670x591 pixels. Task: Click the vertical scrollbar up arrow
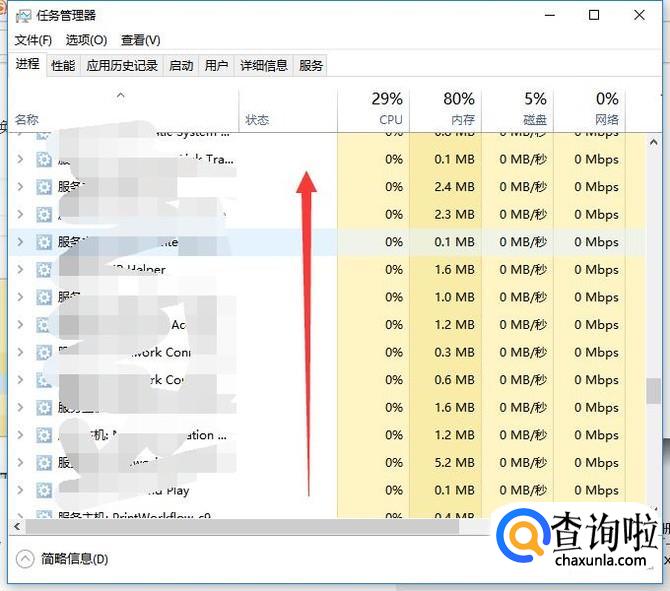(x=653, y=142)
